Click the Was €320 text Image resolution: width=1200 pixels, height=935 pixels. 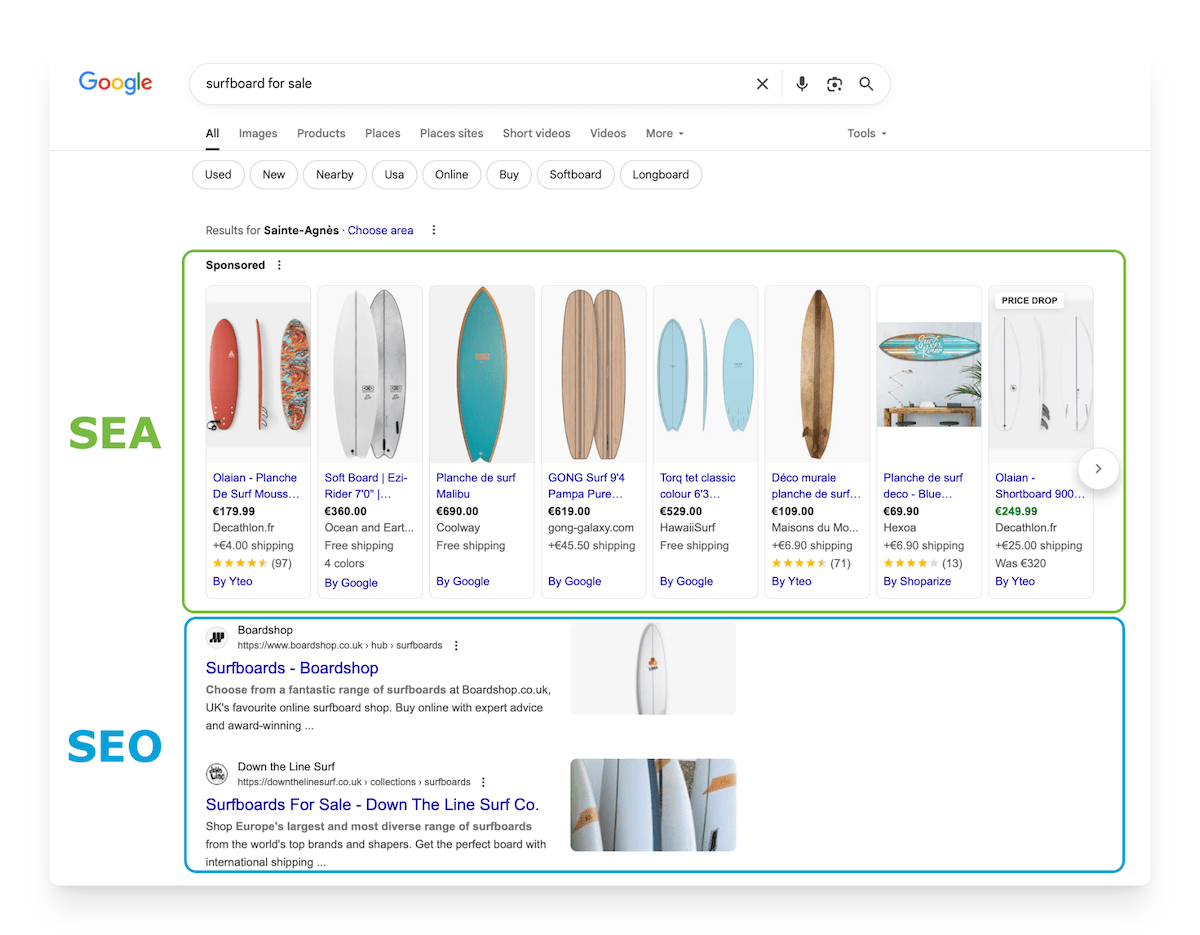[x=1021, y=563]
